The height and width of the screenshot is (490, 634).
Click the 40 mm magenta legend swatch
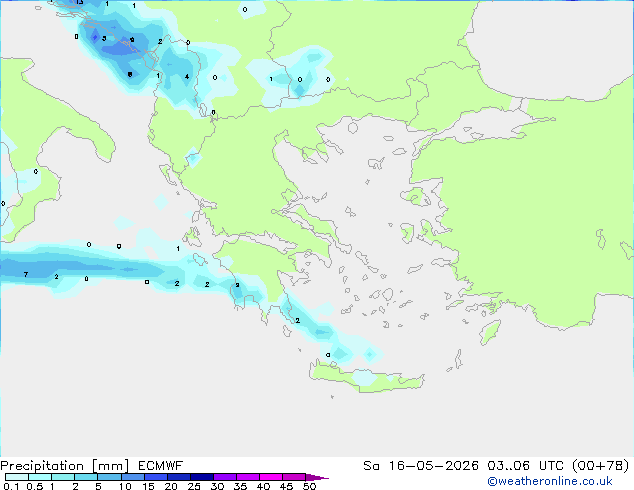tap(271, 477)
